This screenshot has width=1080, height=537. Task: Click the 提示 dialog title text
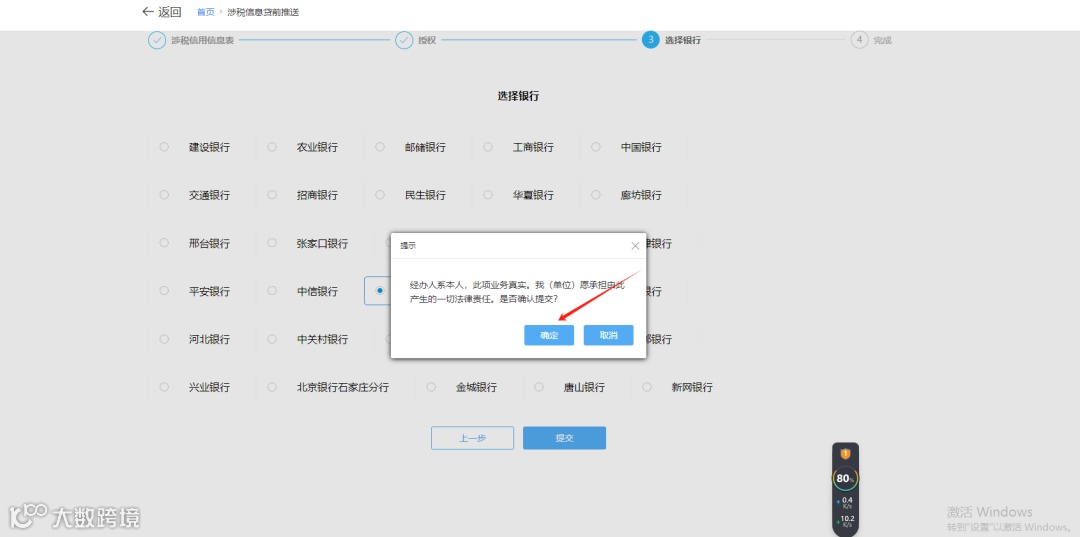click(408, 246)
